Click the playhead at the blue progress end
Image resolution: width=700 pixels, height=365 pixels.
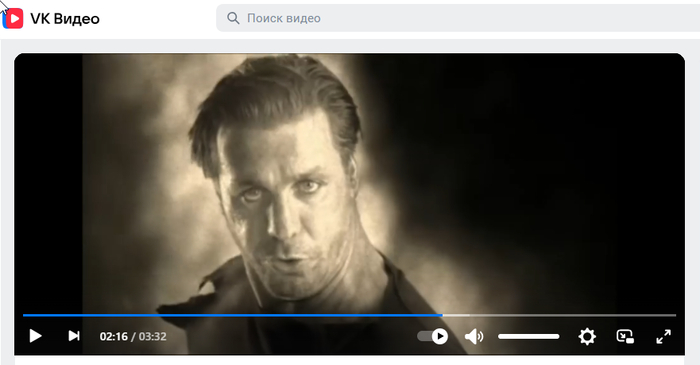tap(442, 315)
